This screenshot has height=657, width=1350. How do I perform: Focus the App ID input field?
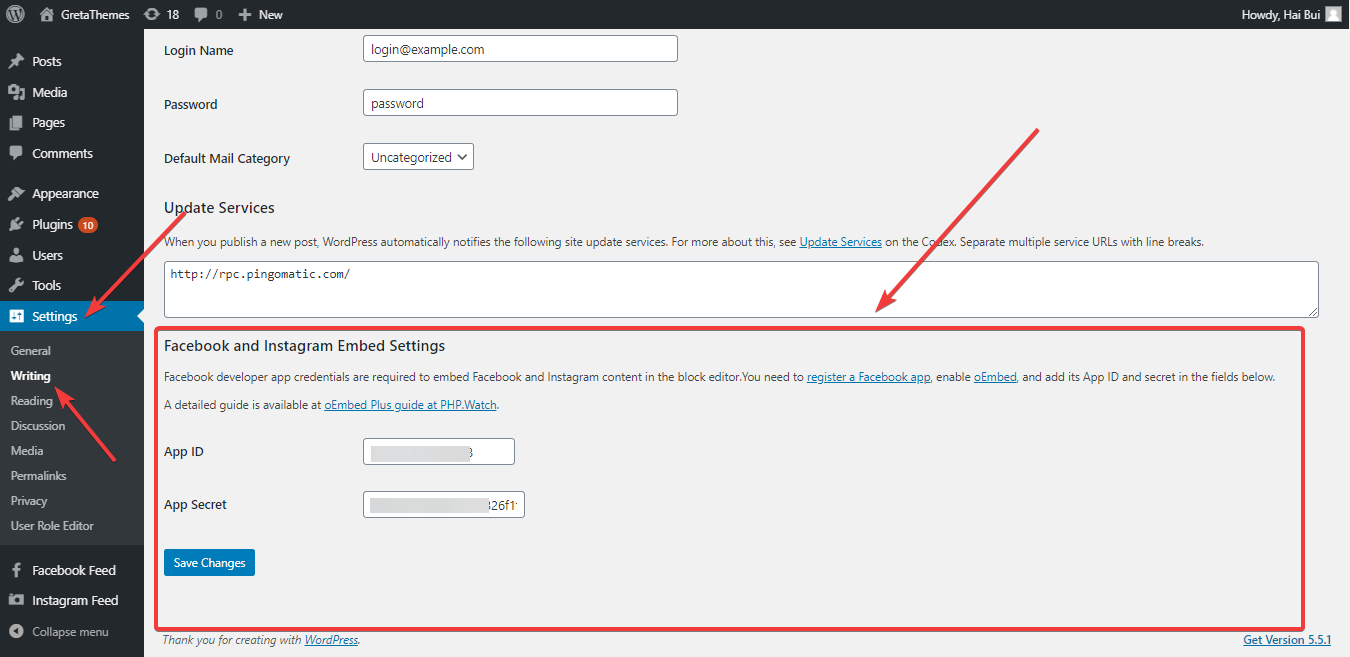click(439, 452)
